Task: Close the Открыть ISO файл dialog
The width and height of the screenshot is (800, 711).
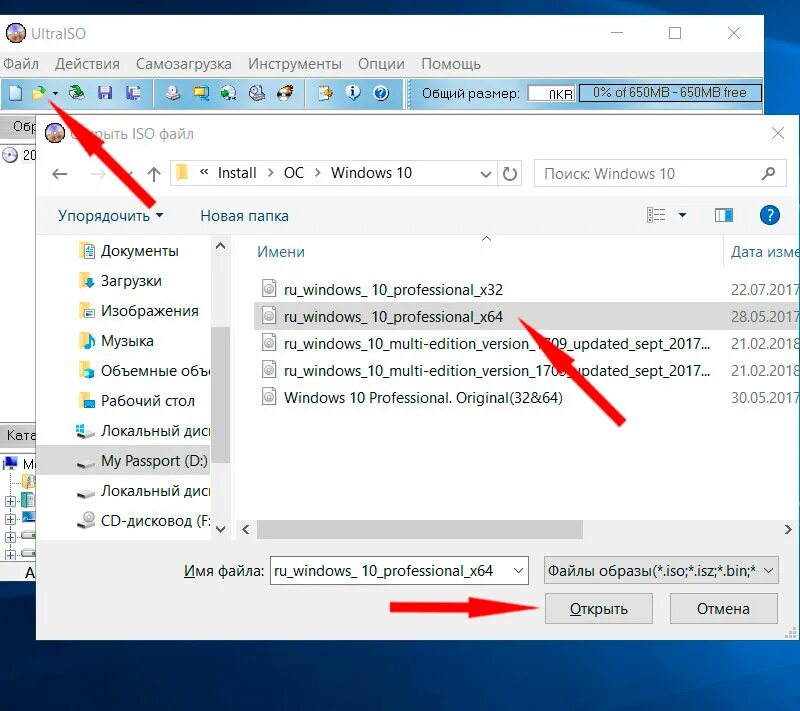Action: [x=778, y=134]
